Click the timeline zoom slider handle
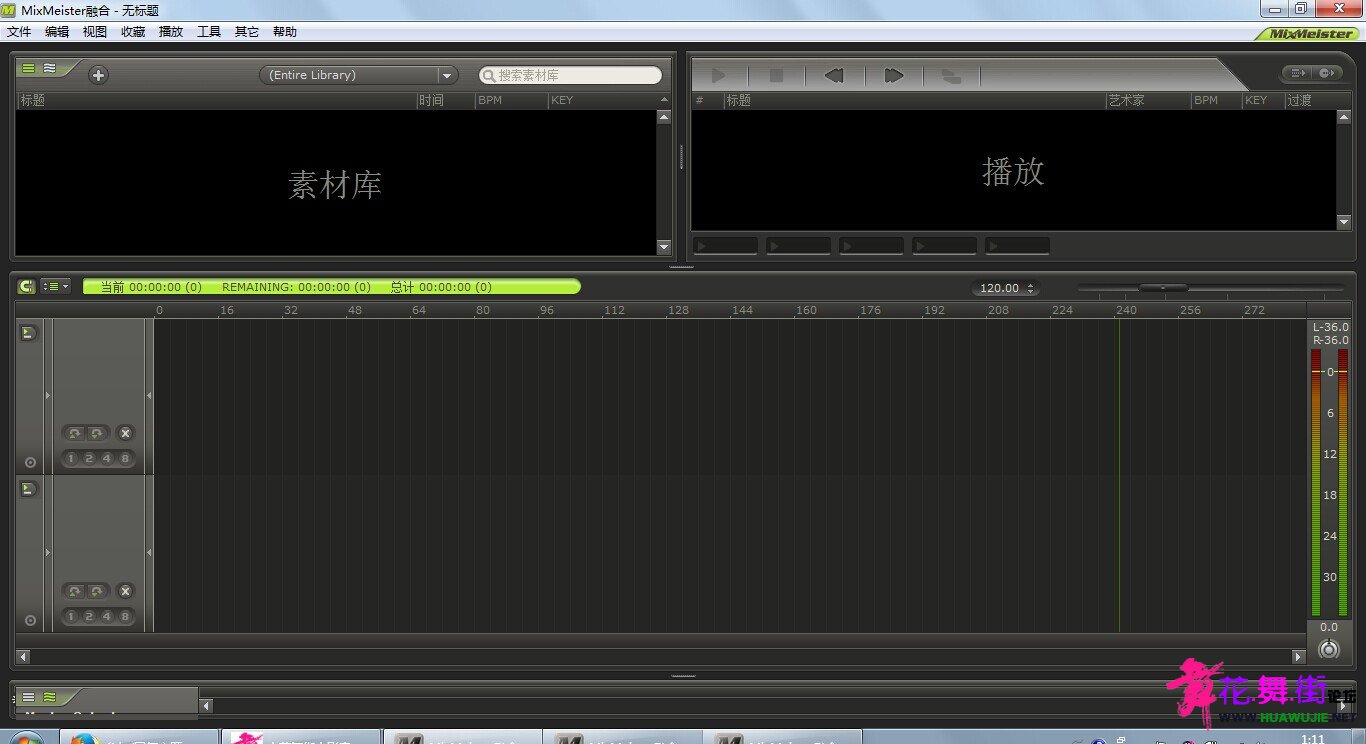 tap(1163, 288)
